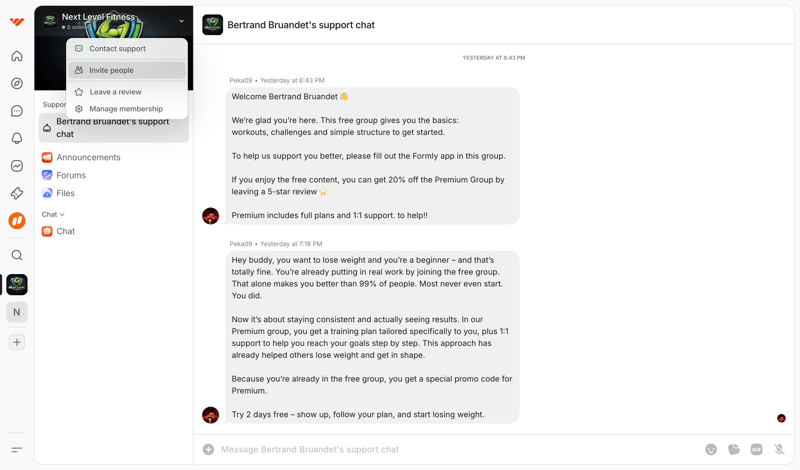This screenshot has height=470, width=800.
Task: Toggle the Next Level Fitness dropdown arrow
Action: click(181, 21)
